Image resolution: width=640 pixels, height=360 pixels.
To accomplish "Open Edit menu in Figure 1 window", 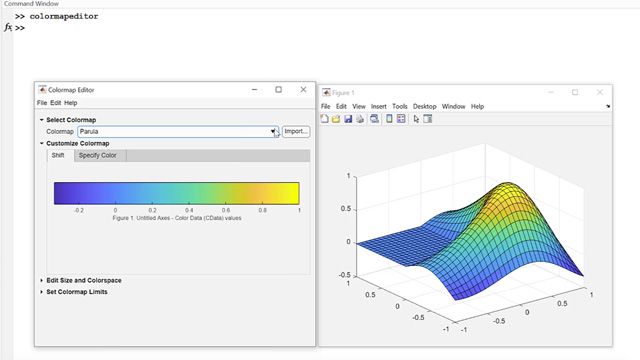I will [341, 106].
